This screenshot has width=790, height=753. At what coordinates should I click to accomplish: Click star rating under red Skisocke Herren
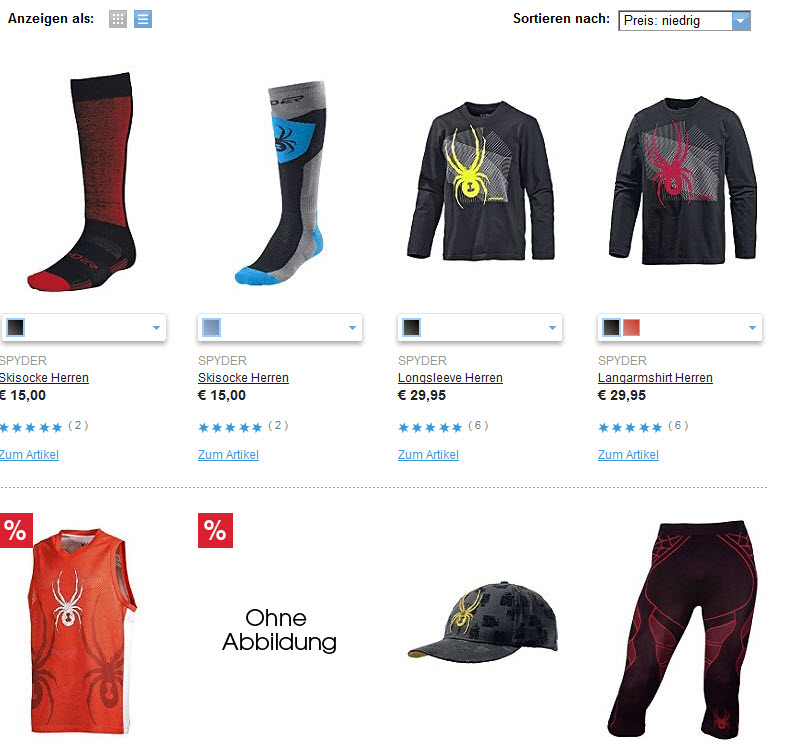click(x=30, y=428)
